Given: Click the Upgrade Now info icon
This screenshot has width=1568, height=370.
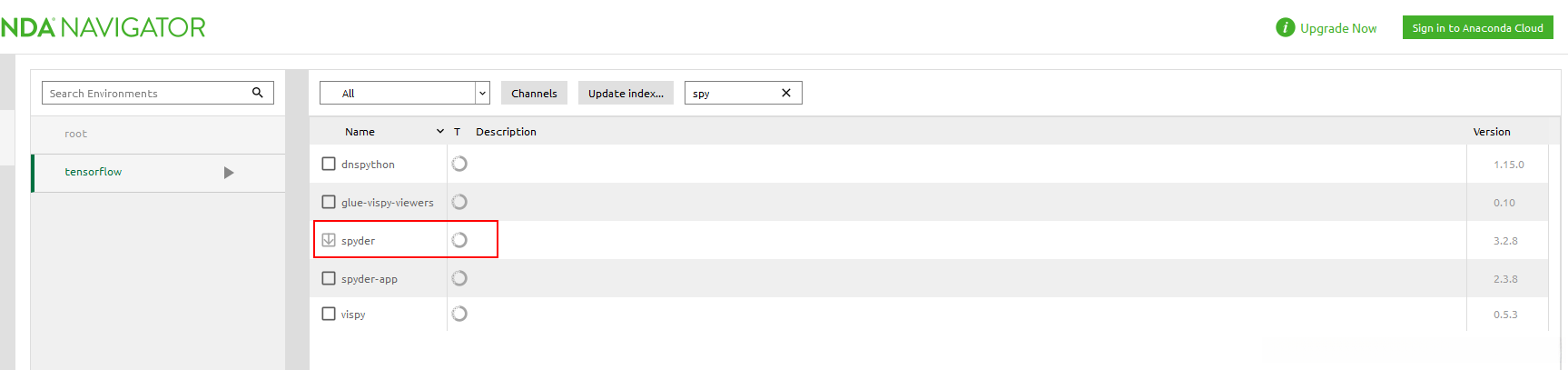Looking at the screenshot, I should [x=1285, y=28].
